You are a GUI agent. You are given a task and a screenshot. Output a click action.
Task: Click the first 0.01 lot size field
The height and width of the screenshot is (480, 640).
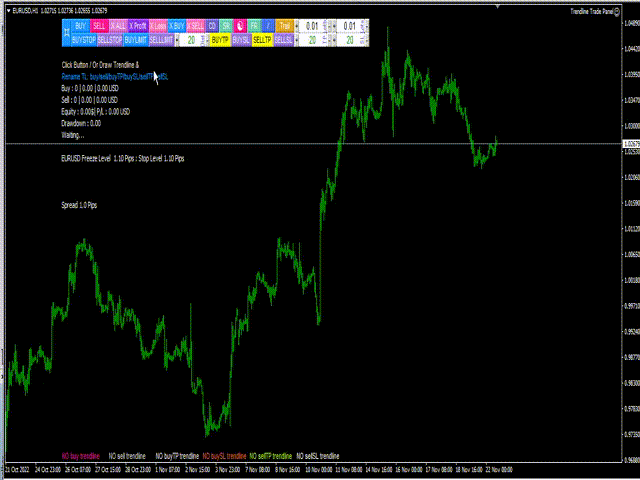(312, 26)
